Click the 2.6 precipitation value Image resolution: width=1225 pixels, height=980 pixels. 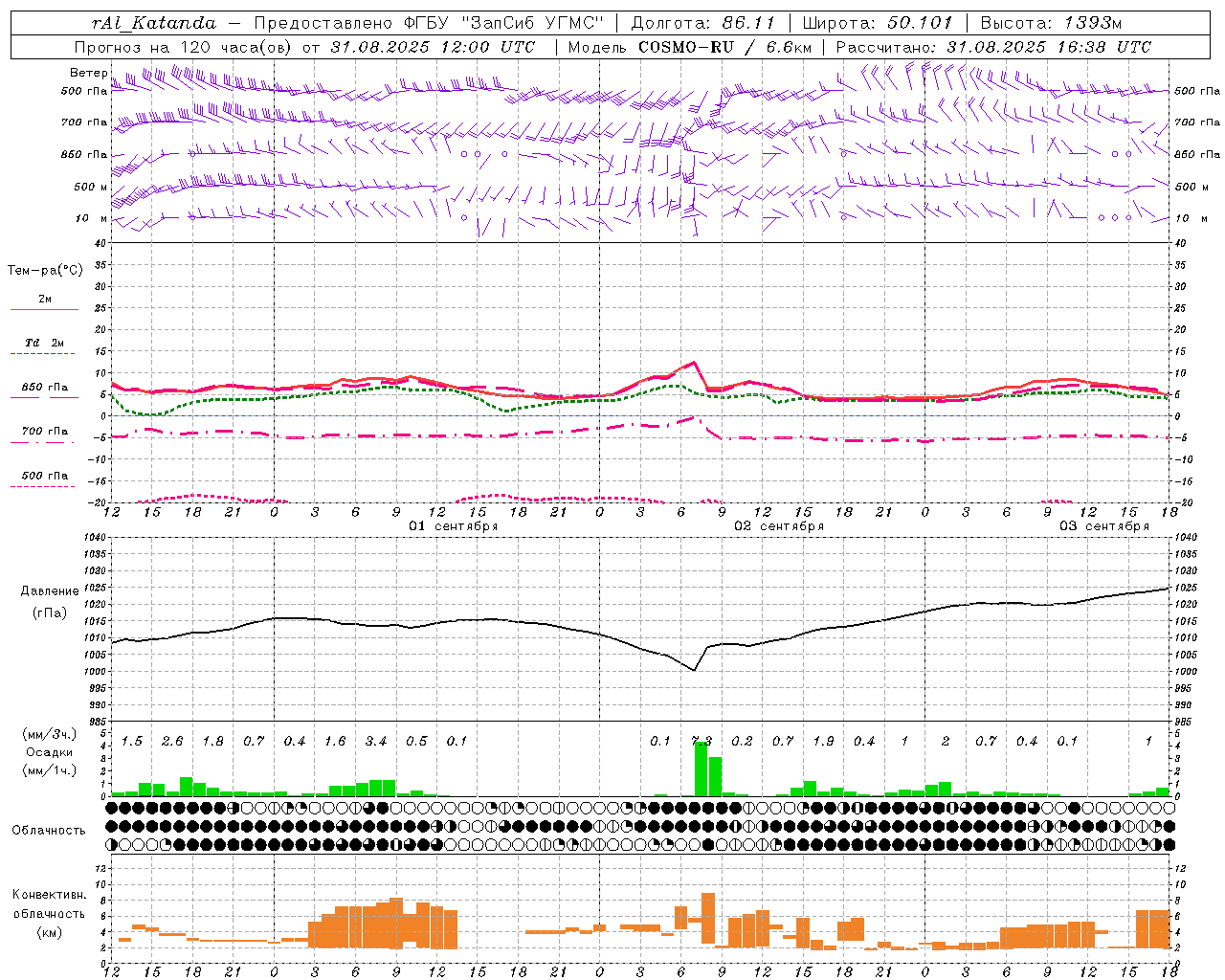172,742
